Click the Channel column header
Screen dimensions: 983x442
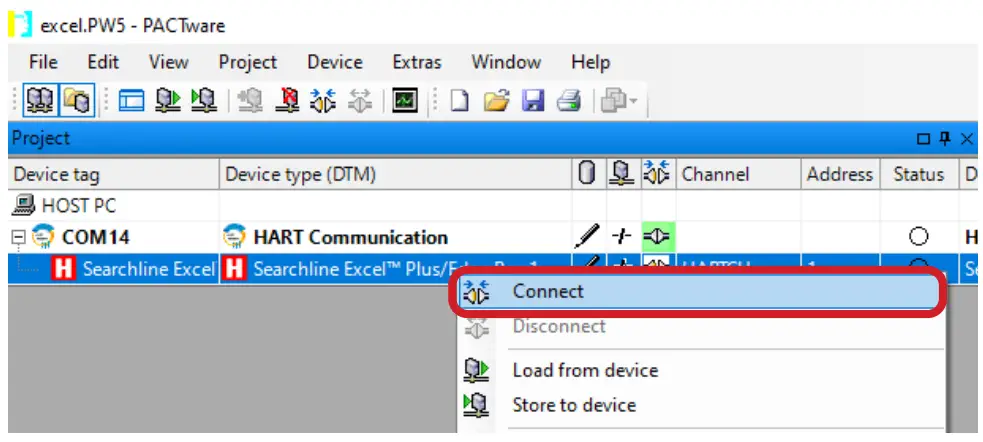coord(738,174)
